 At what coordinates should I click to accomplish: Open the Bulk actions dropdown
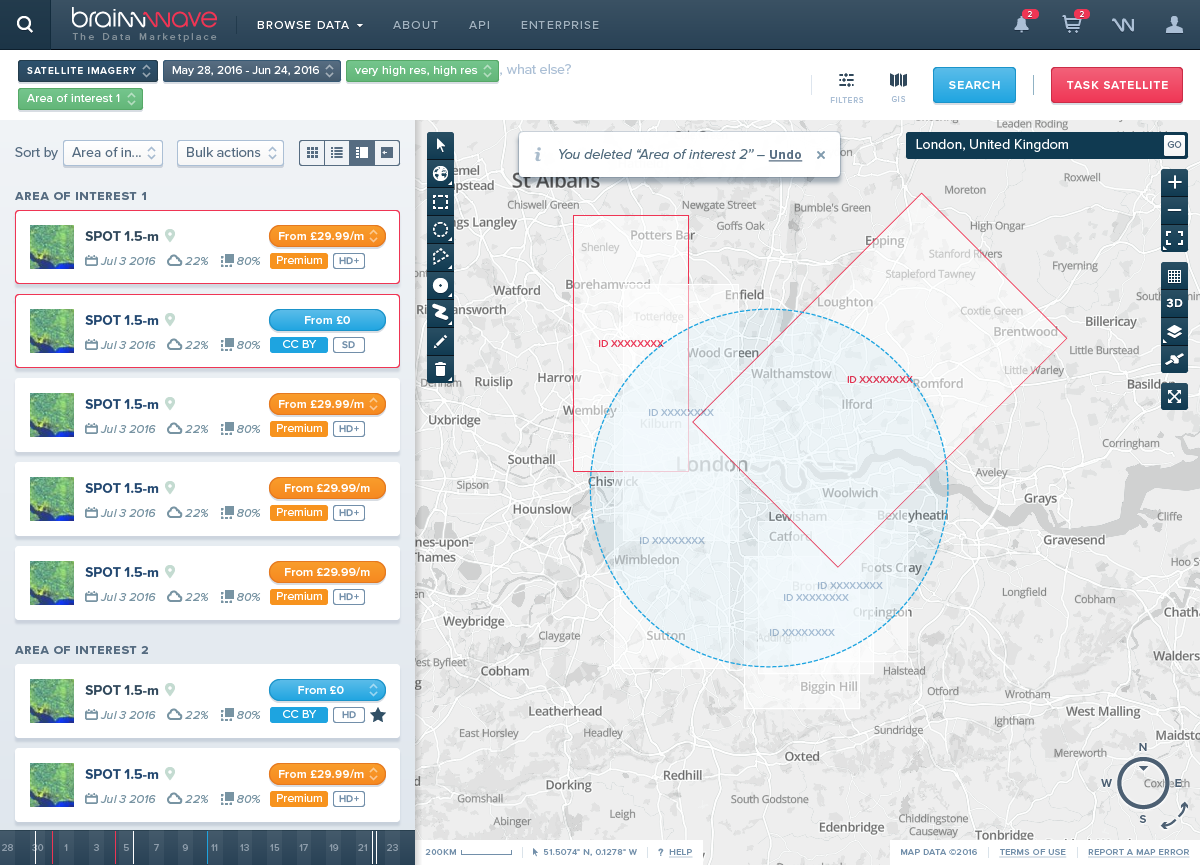point(230,153)
